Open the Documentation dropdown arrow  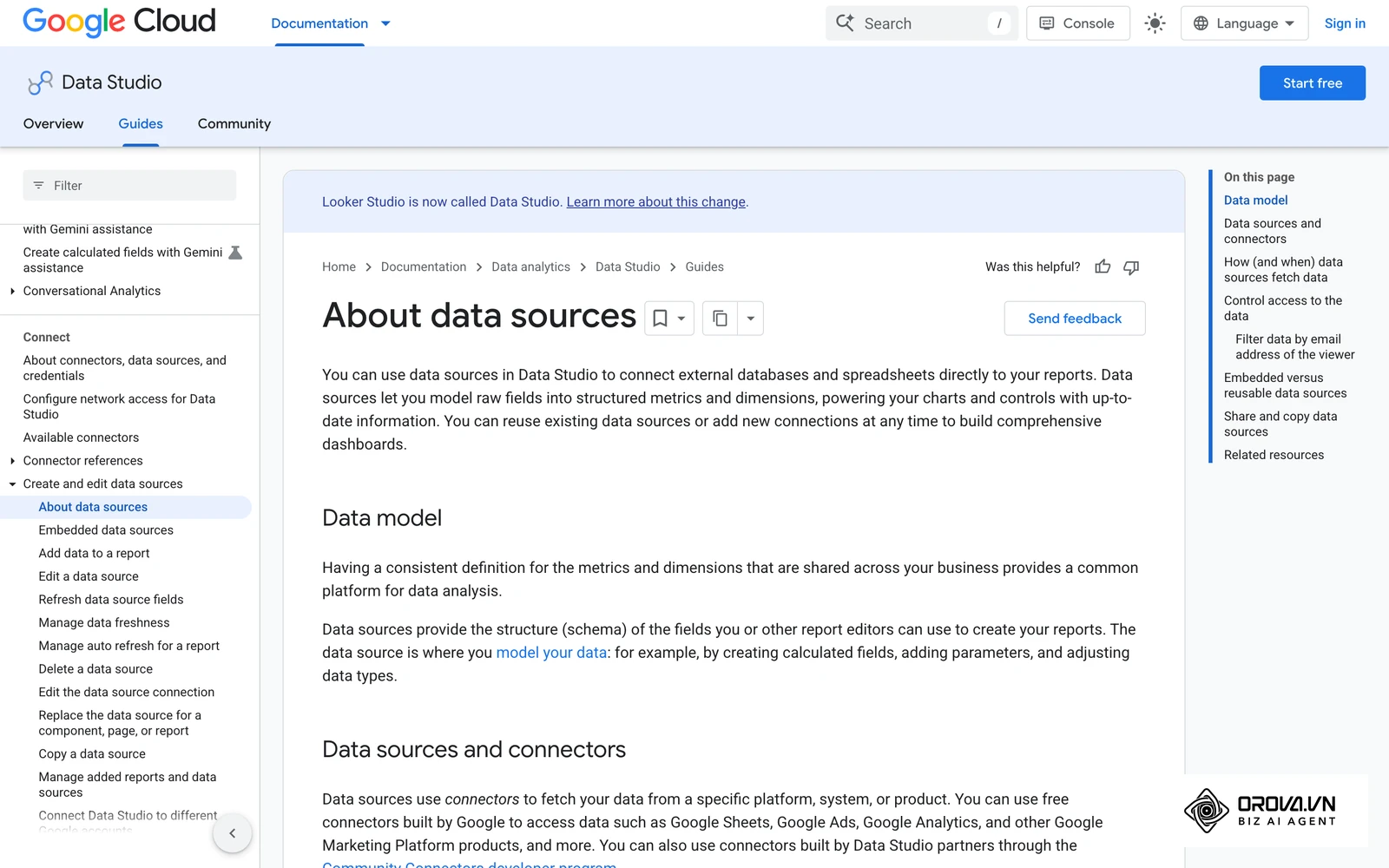pos(385,23)
